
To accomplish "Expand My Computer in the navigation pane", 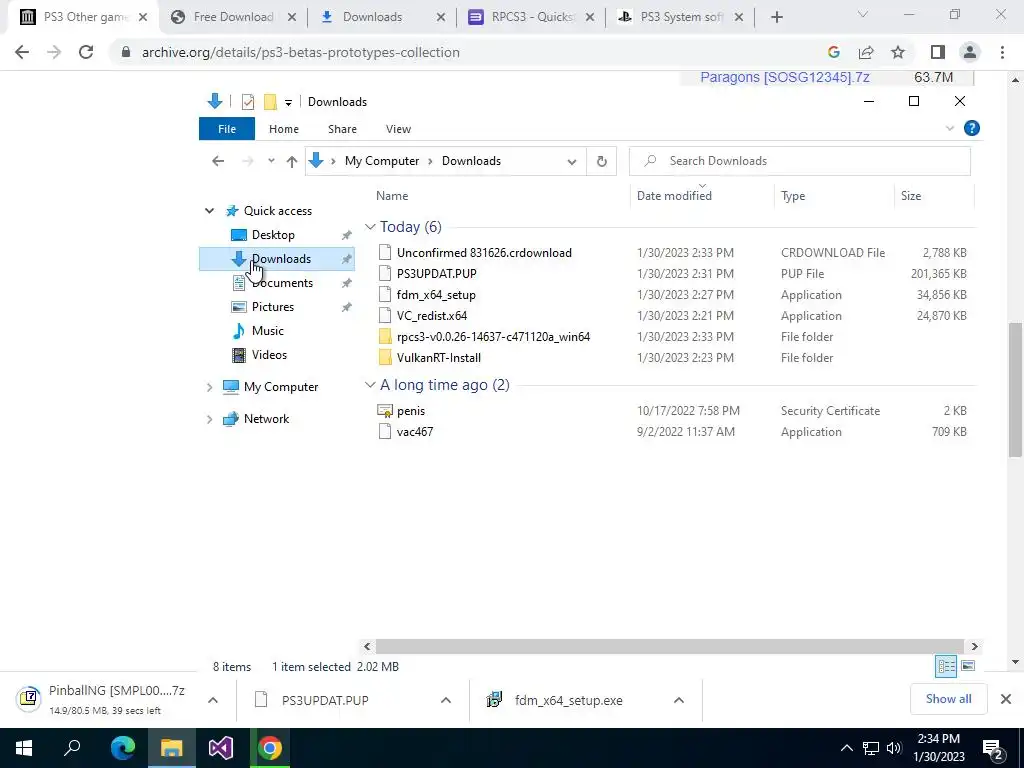I will 209,387.
